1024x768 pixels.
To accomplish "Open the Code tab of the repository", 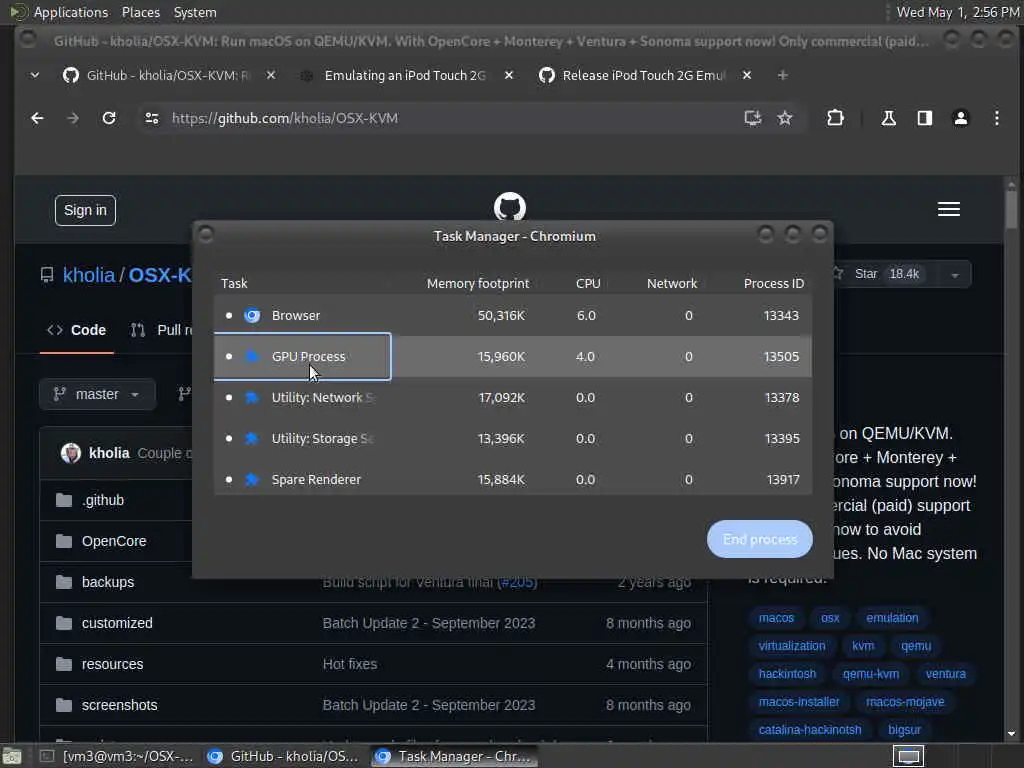I will (77, 330).
